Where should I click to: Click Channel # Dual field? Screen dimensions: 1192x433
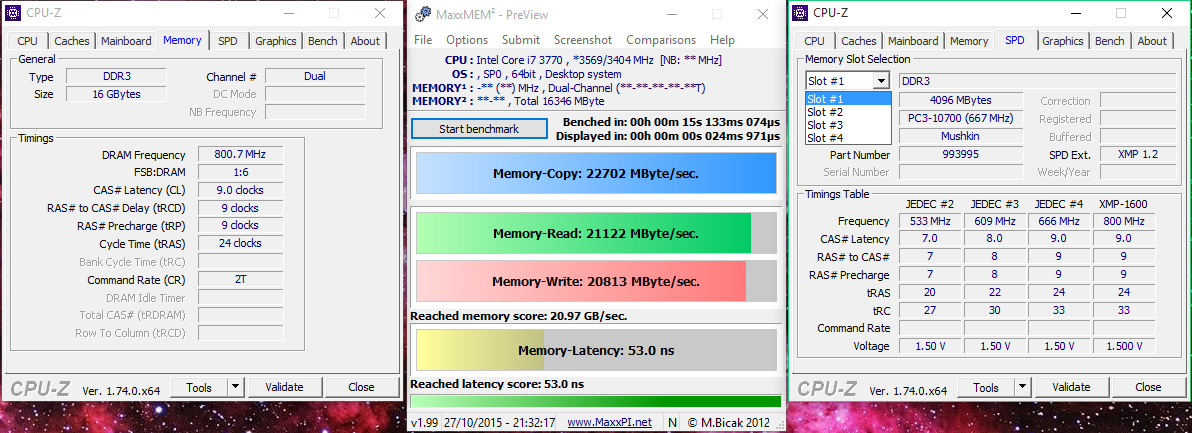pos(315,77)
